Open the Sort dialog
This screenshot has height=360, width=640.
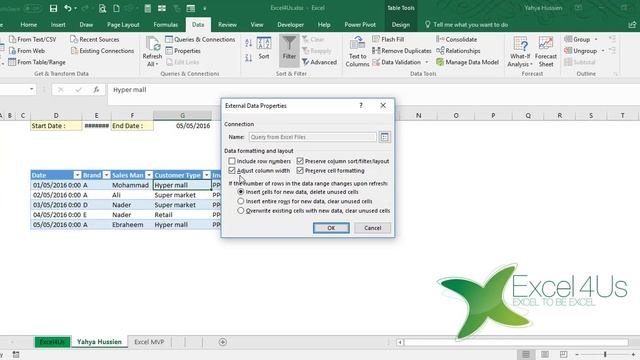pyautogui.click(x=264, y=48)
